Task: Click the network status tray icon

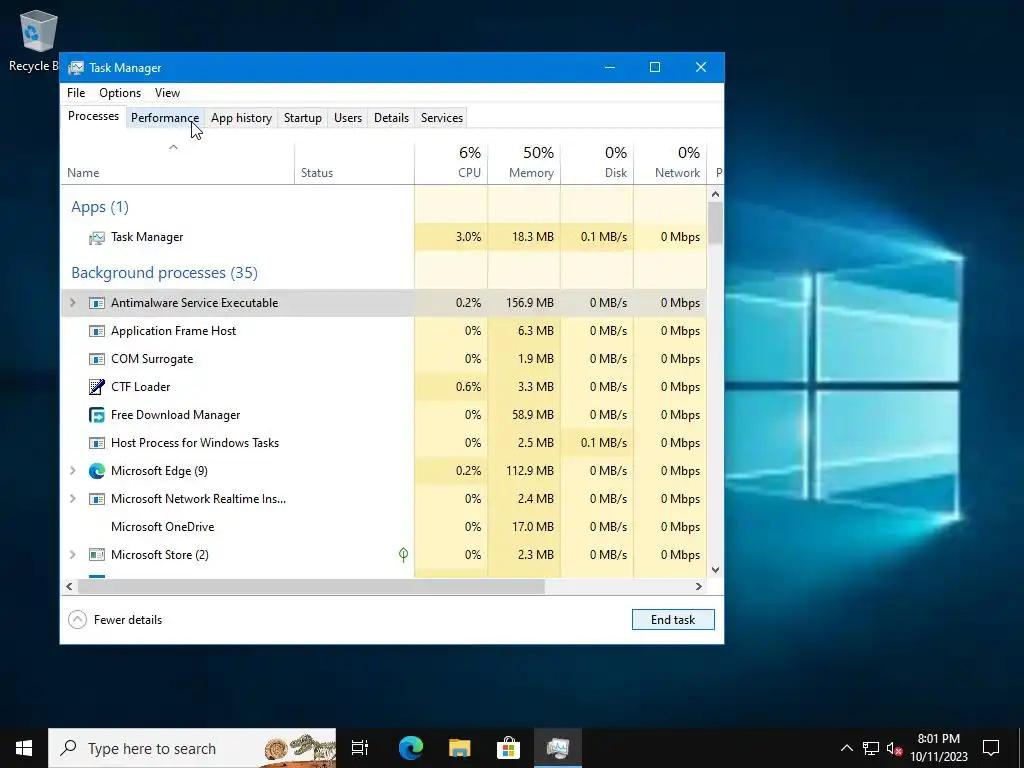Action: coord(871,748)
